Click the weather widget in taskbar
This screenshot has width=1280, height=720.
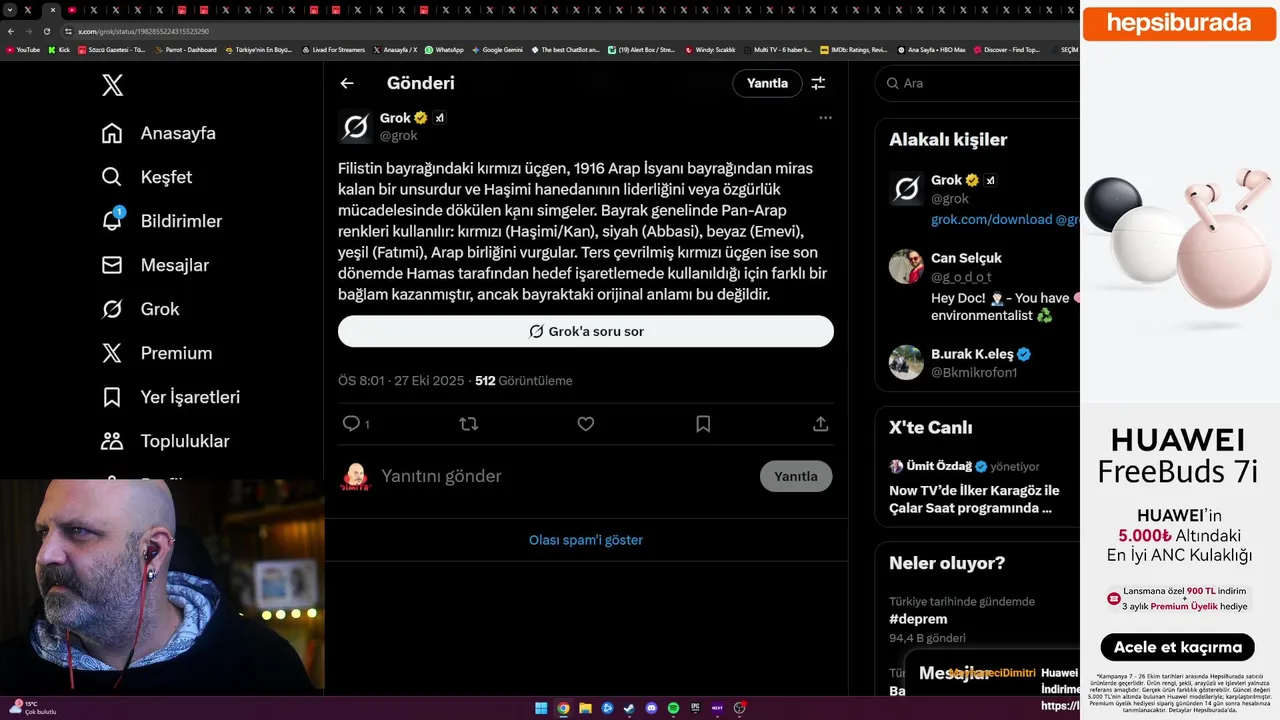[33, 707]
